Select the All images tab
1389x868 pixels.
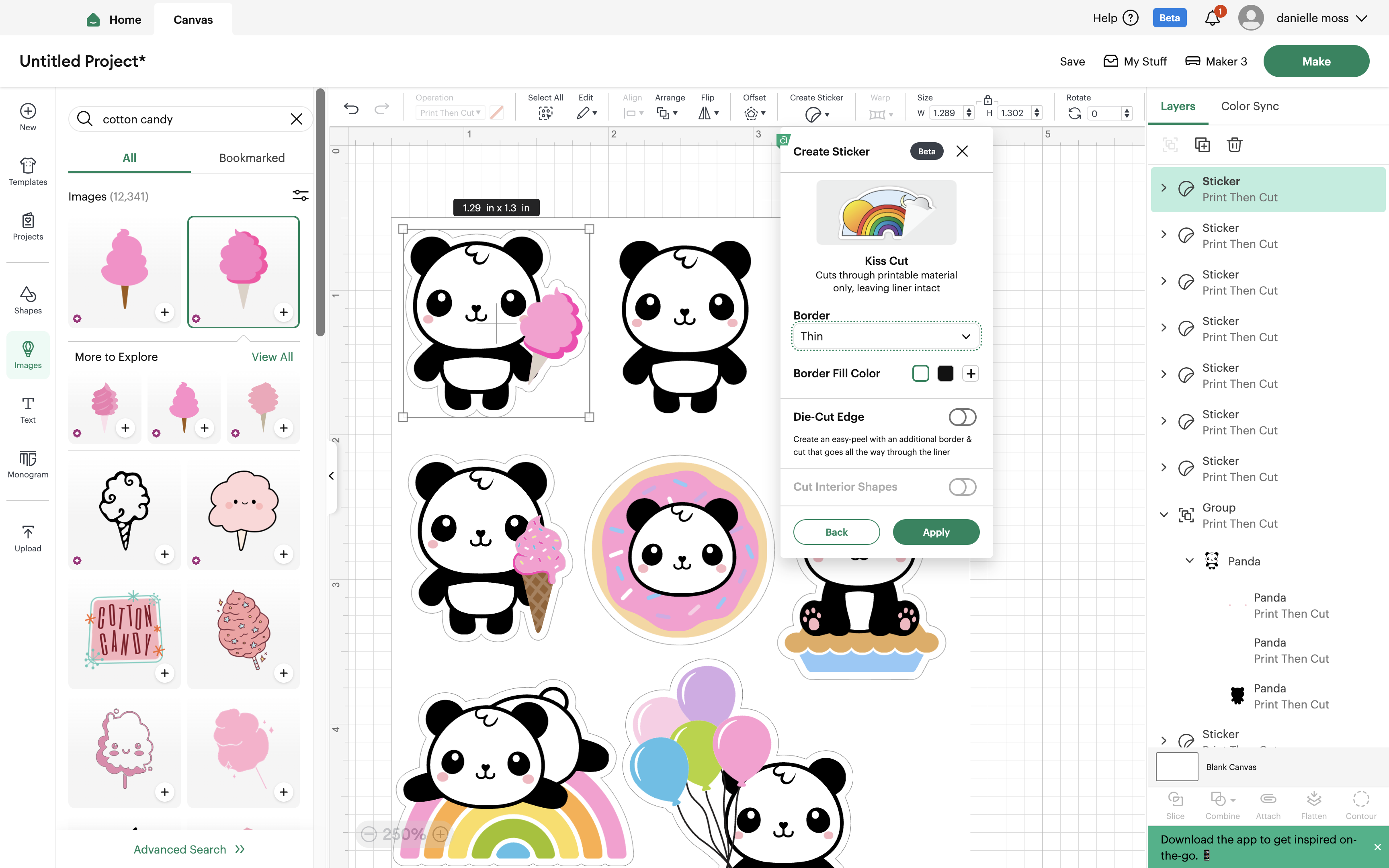pos(130,158)
